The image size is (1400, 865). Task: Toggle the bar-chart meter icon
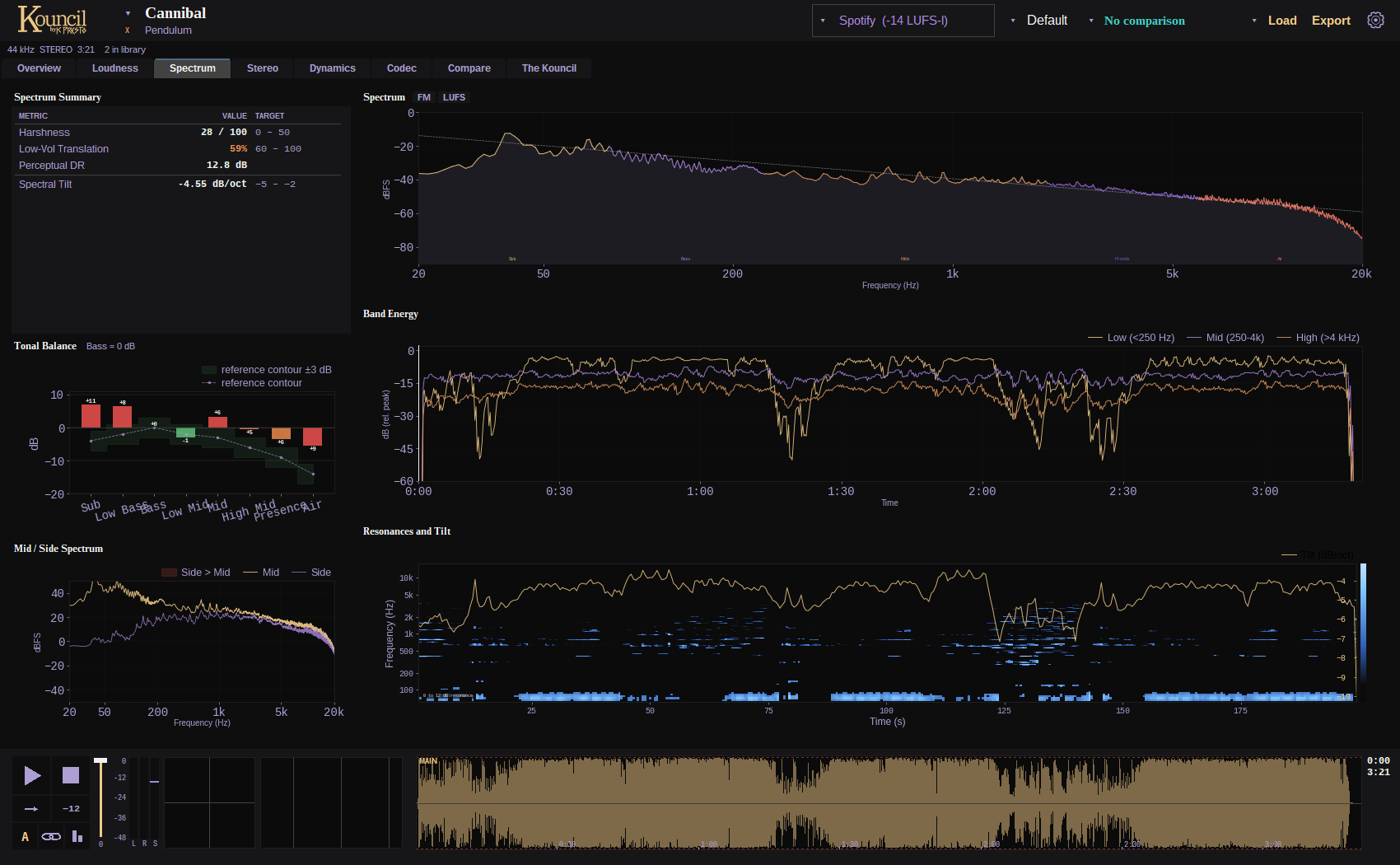tap(77, 837)
